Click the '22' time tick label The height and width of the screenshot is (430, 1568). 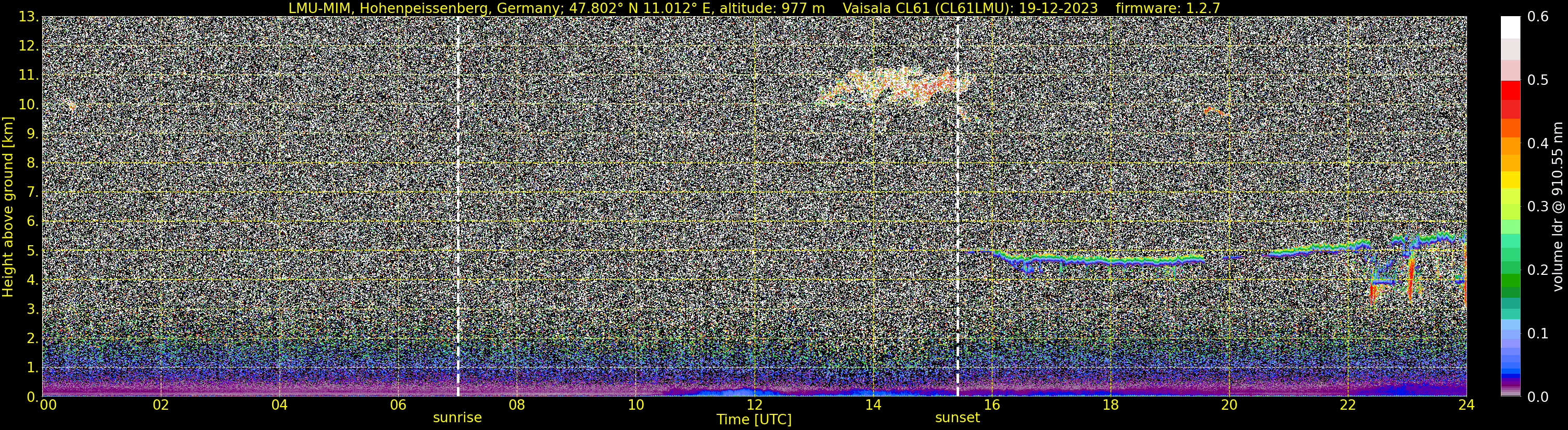pyautogui.click(x=1348, y=405)
